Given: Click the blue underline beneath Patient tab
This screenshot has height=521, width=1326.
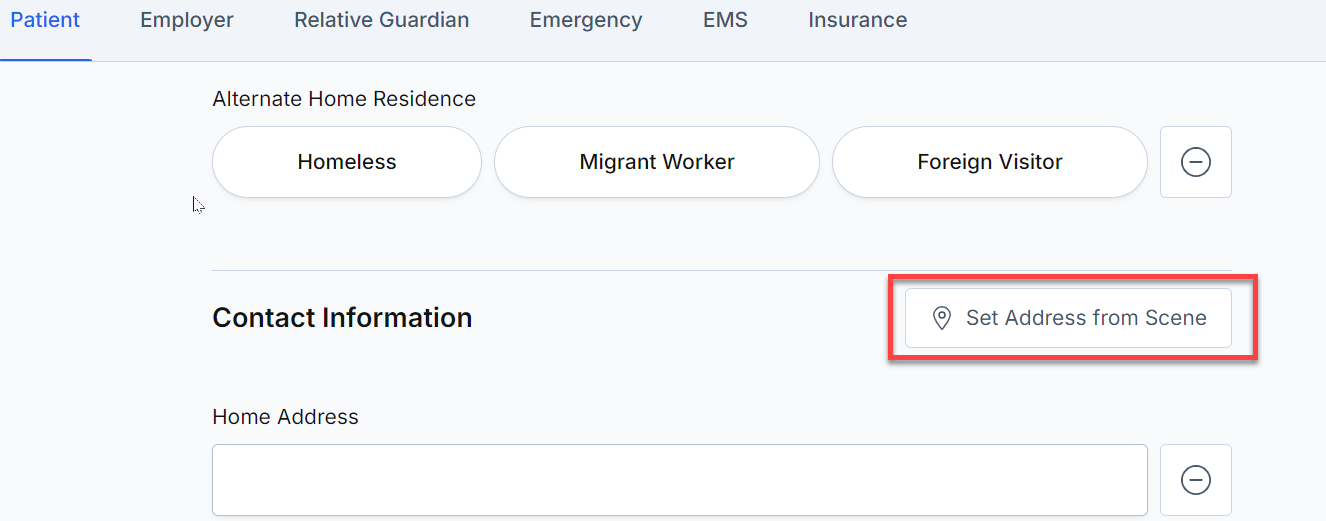Looking at the screenshot, I should (46, 59).
